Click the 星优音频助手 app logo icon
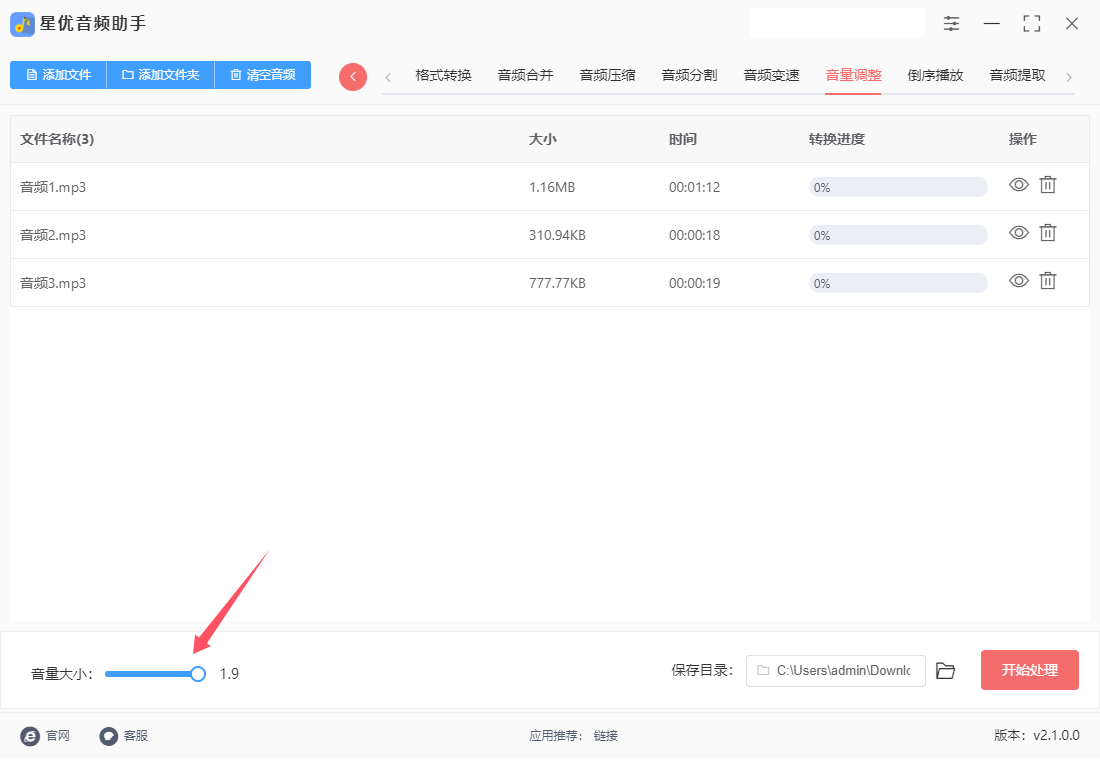The width and height of the screenshot is (1100, 760). (x=22, y=24)
